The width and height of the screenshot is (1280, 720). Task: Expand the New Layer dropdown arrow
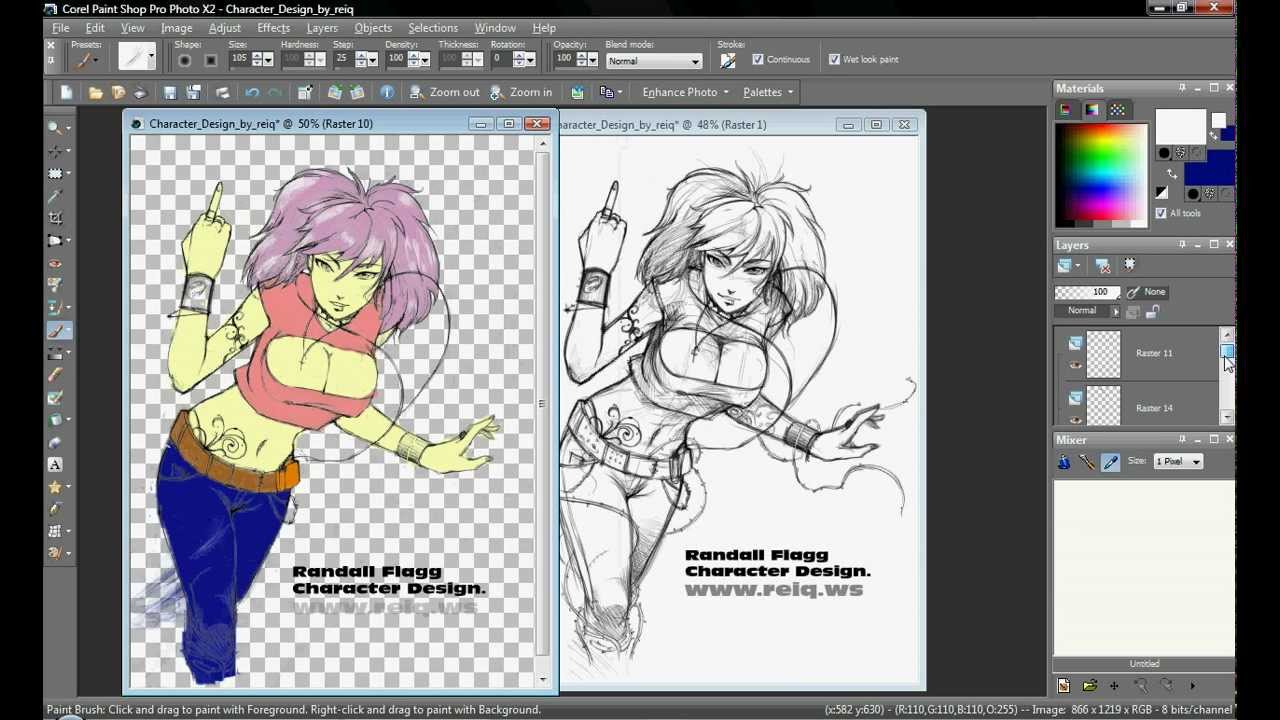click(x=1077, y=265)
